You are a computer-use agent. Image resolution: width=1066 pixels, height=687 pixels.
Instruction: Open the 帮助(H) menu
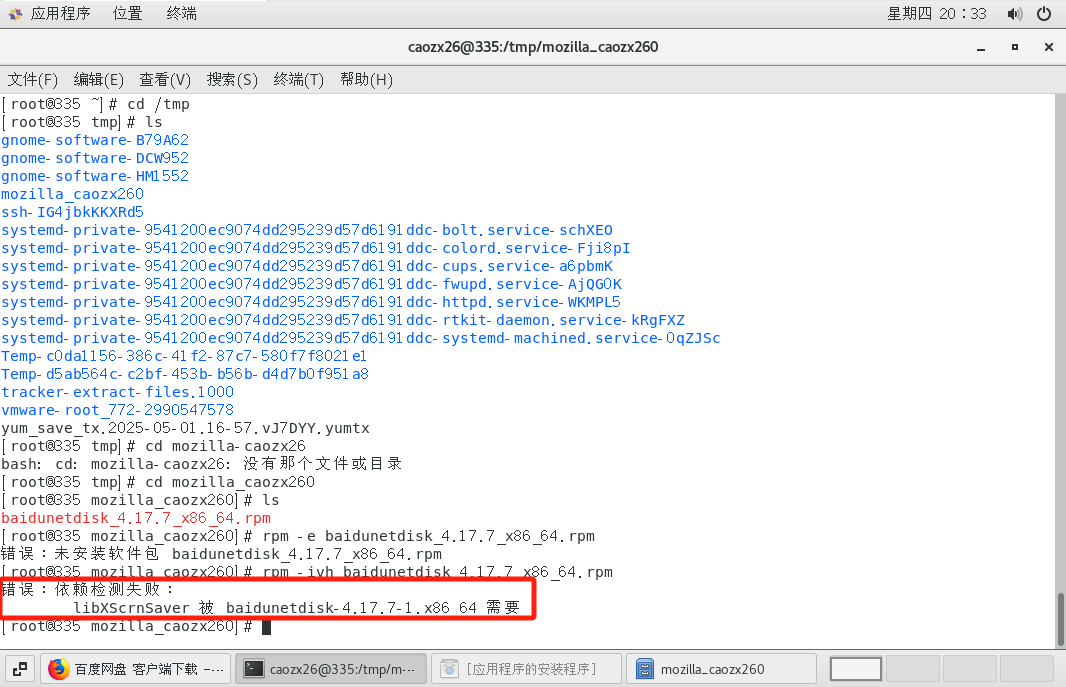click(366, 80)
